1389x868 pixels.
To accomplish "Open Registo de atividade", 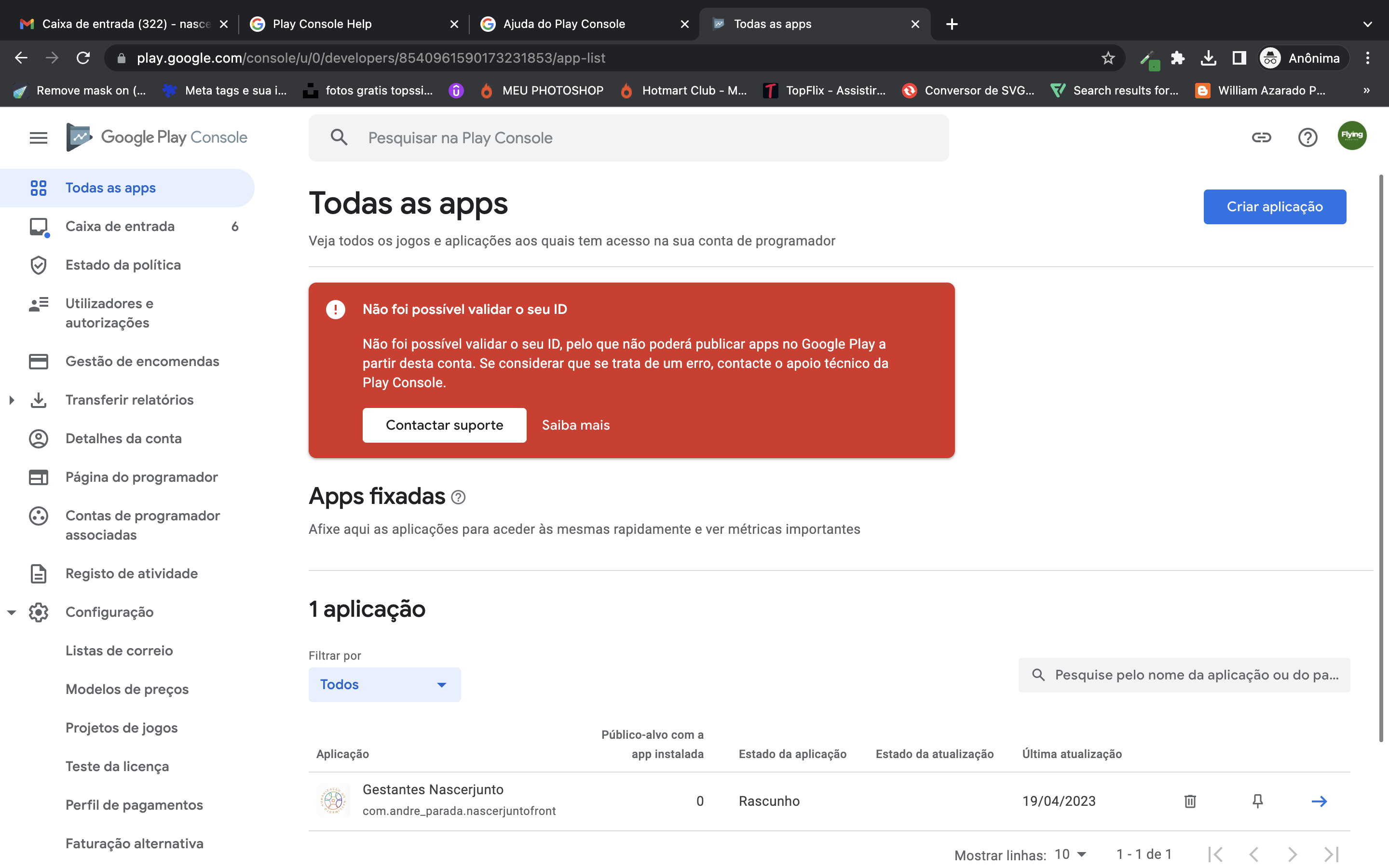I will pos(127,573).
